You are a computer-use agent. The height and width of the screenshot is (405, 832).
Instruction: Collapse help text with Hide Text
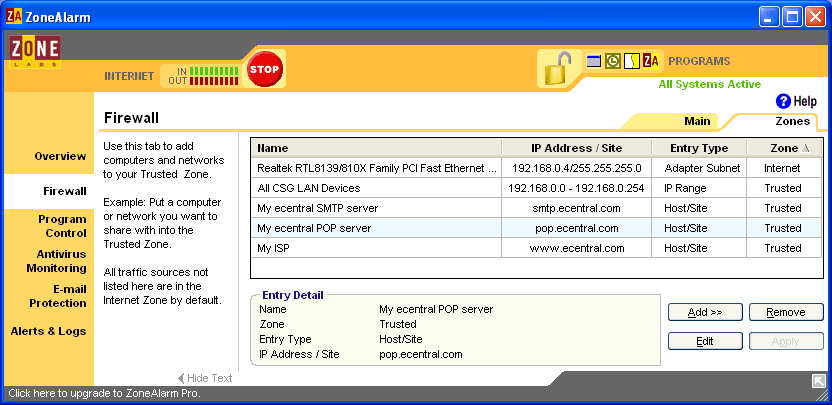coord(205,378)
